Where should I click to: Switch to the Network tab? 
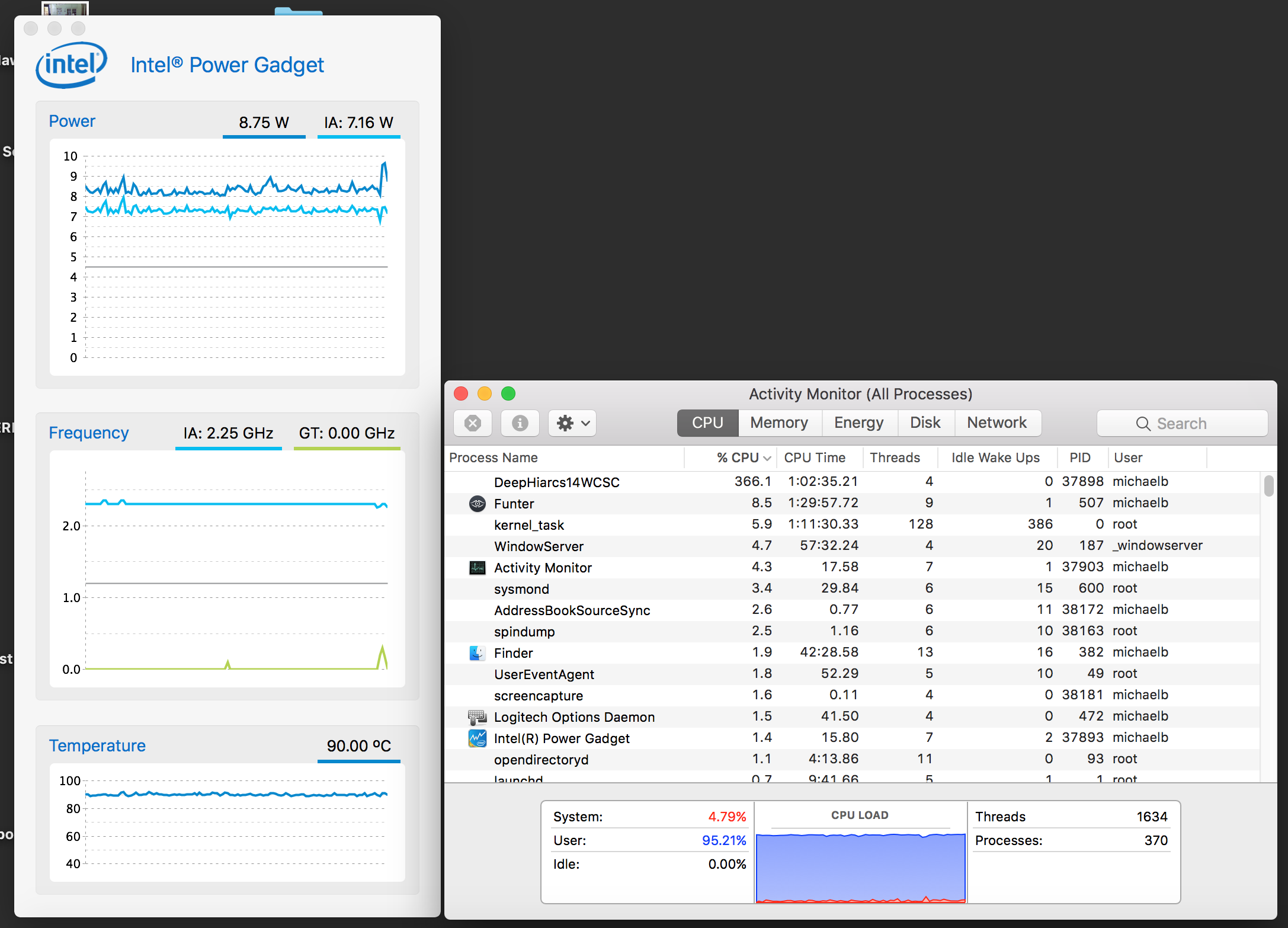(997, 423)
